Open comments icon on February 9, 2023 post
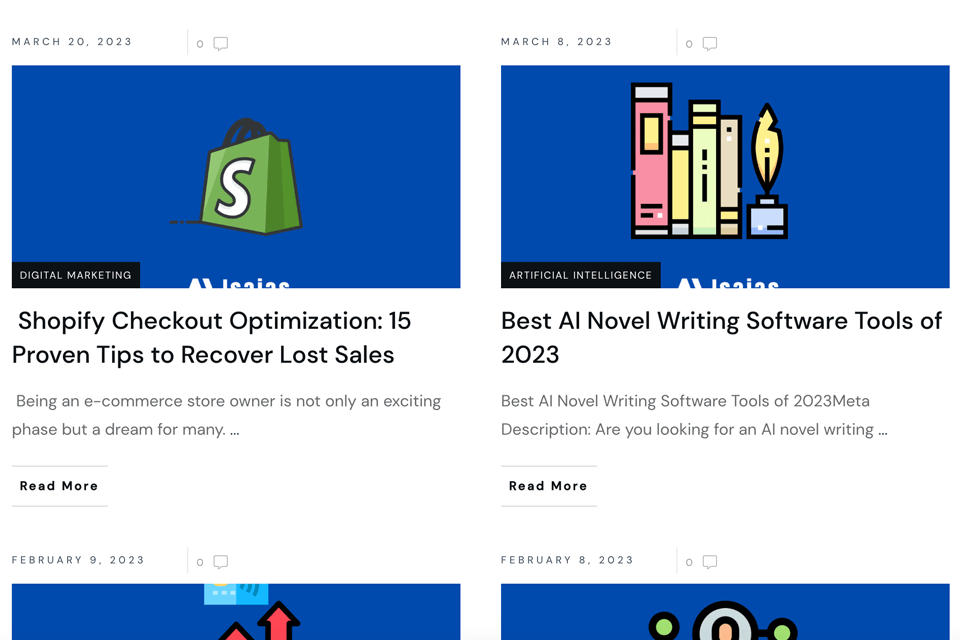 point(220,562)
